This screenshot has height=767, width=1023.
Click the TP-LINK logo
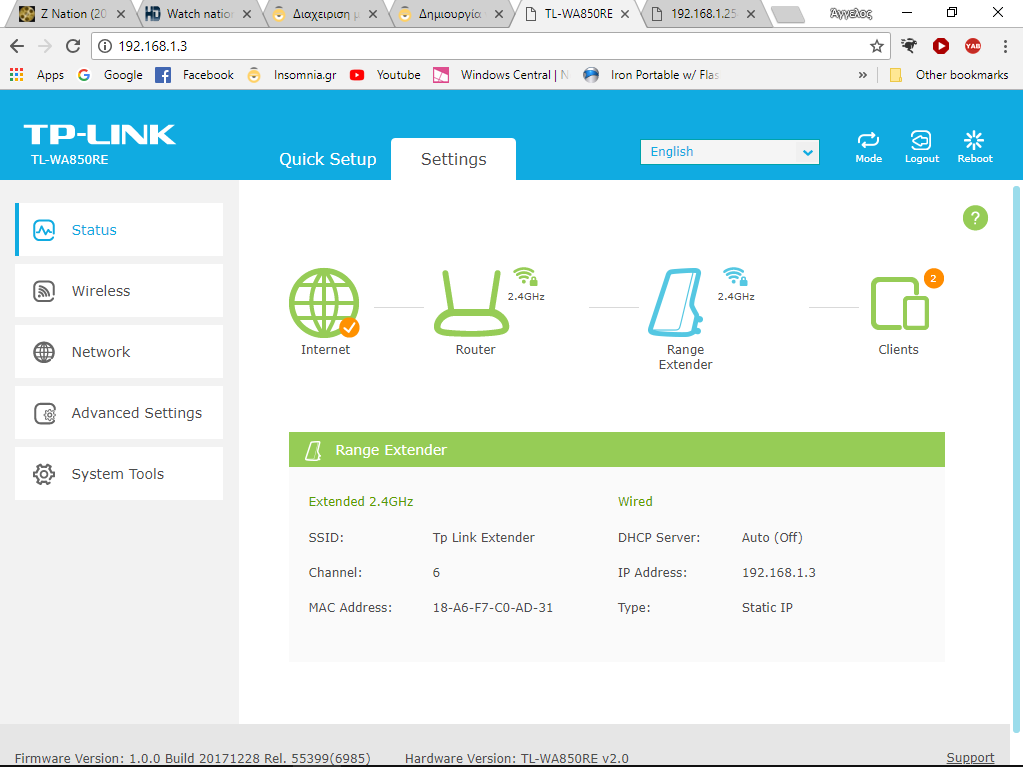coord(100,134)
